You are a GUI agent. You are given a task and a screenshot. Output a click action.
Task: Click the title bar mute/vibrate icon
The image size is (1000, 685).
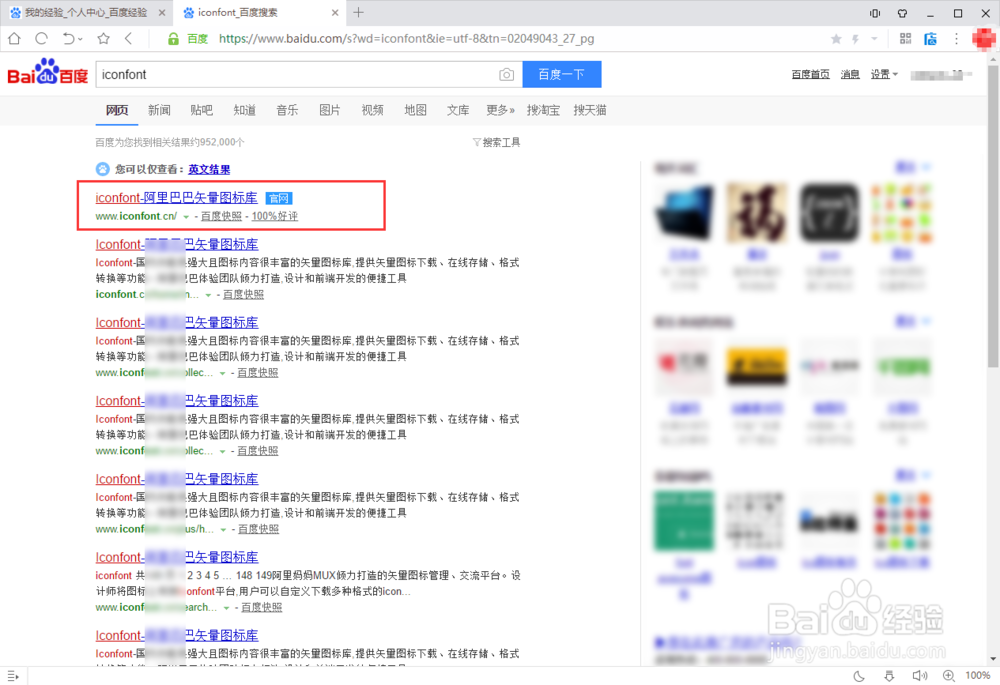point(874,13)
